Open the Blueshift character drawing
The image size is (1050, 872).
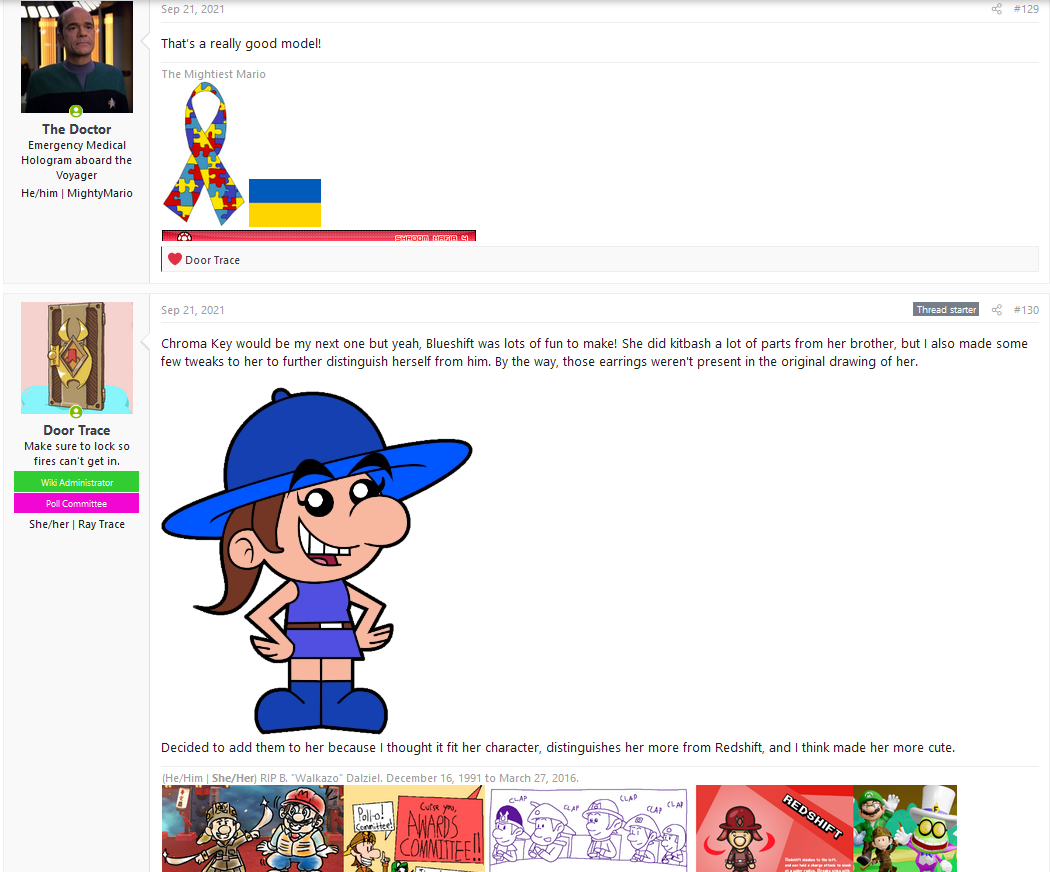(x=317, y=561)
